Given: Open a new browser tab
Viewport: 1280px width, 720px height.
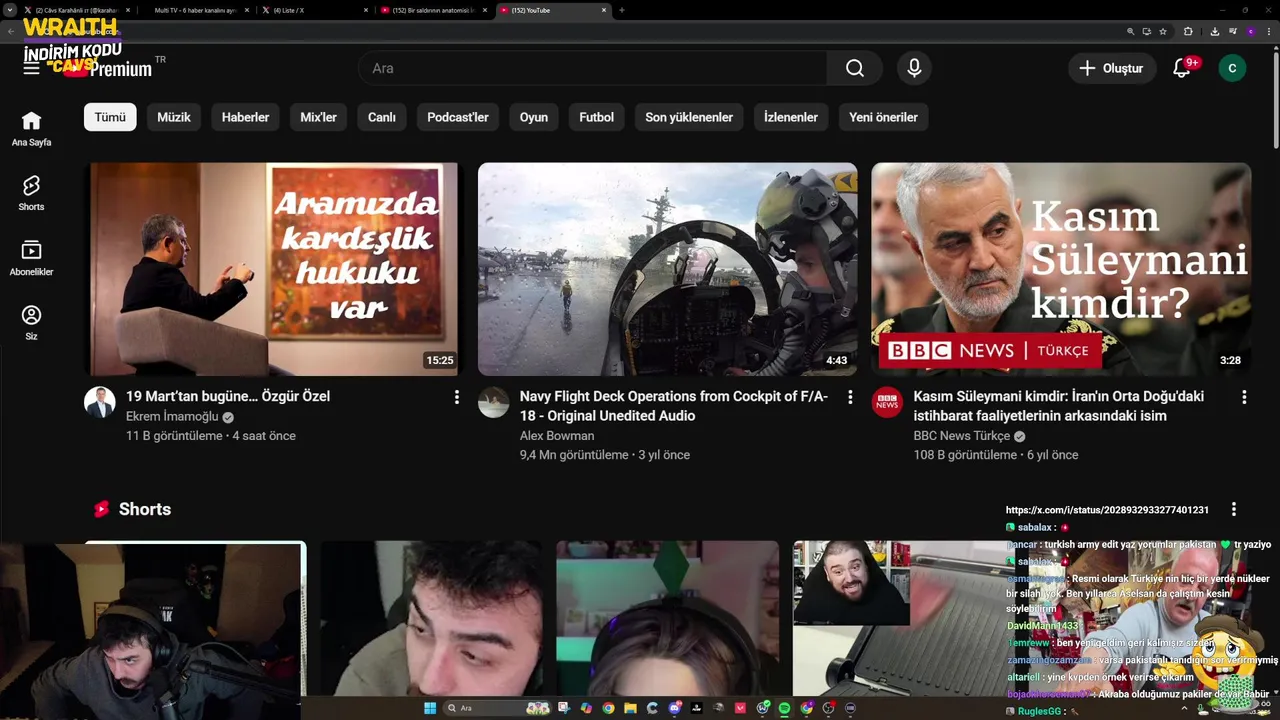Looking at the screenshot, I should (x=622, y=10).
